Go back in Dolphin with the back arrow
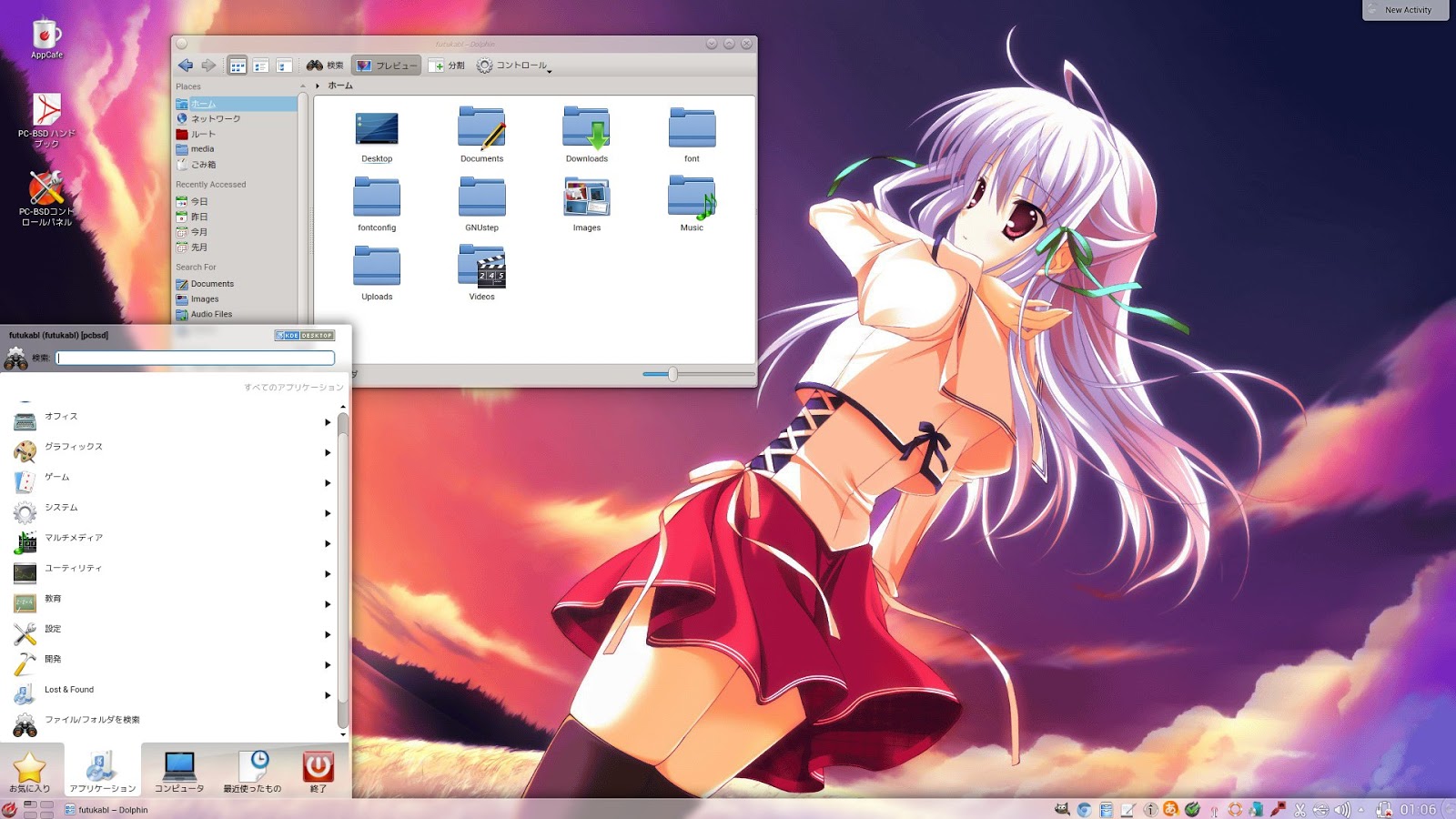 (x=186, y=66)
